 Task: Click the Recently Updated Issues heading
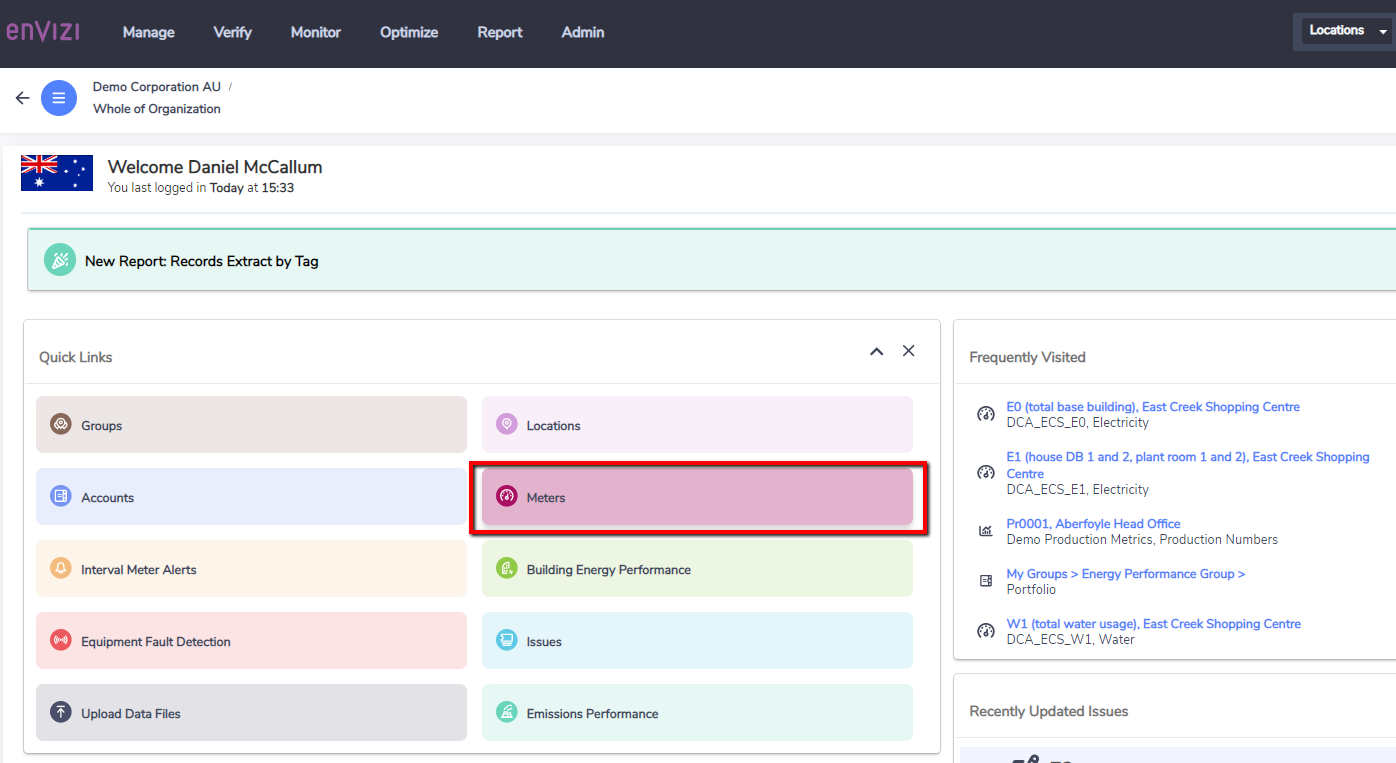coord(1049,711)
